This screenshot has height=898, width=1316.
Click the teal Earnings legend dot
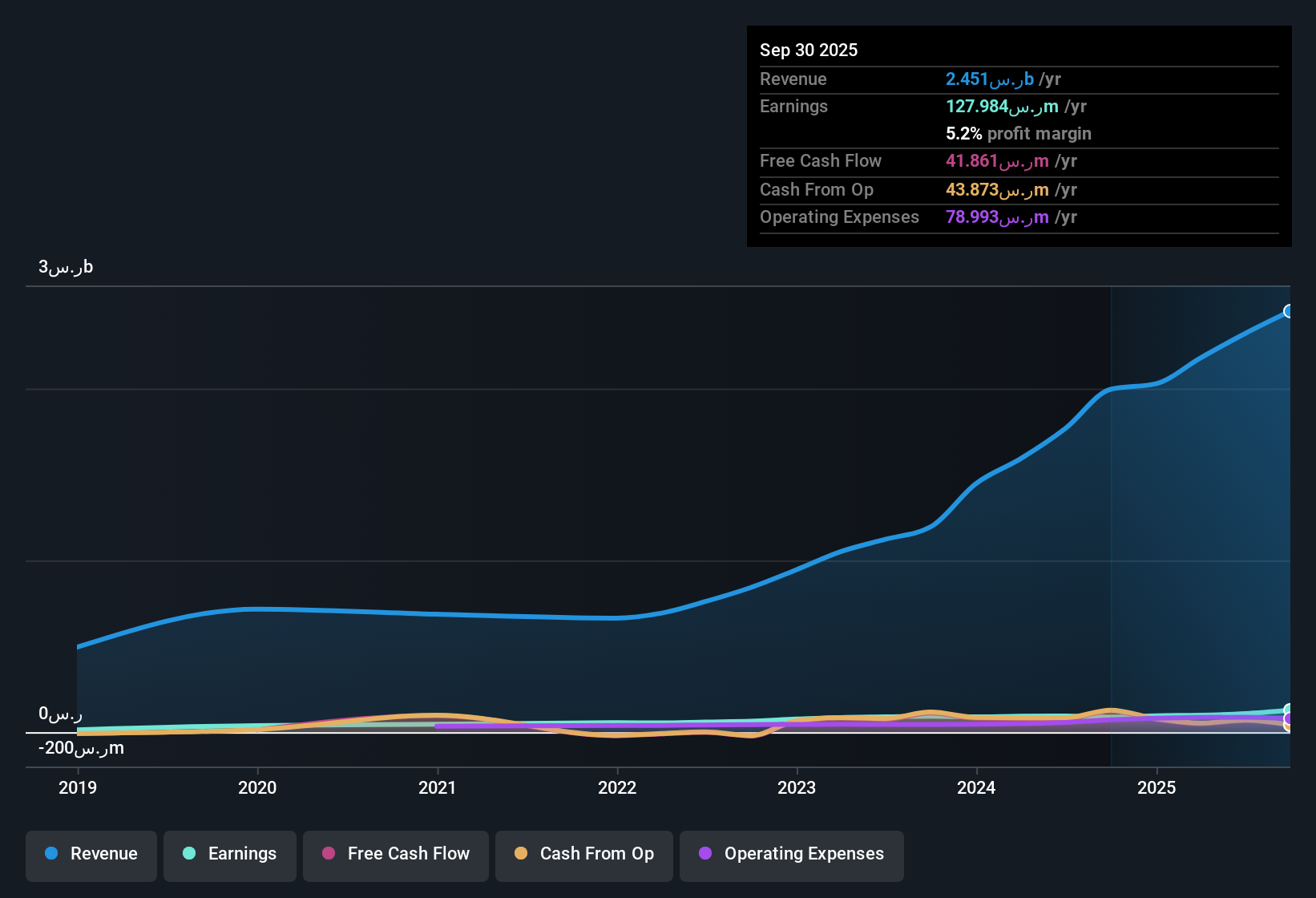(189, 854)
